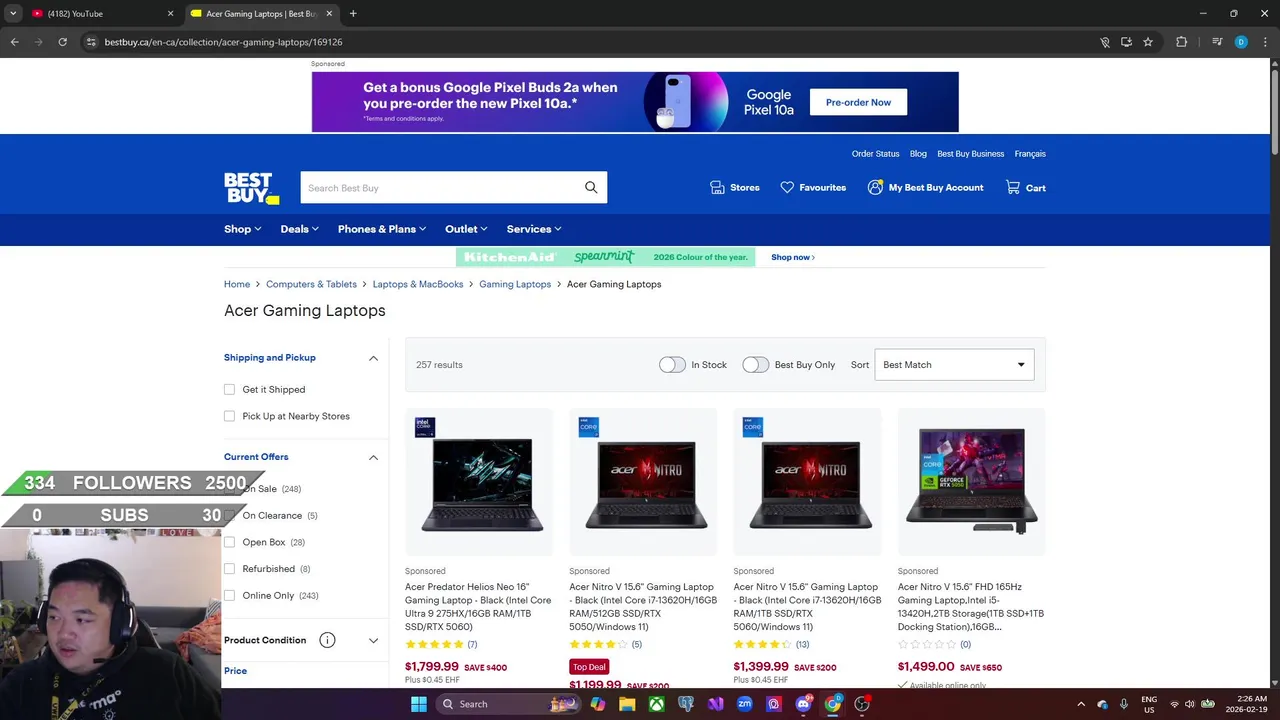The width and height of the screenshot is (1280, 720).
Task: Open the media controls icon in Chrome toolbar
Action: click(x=1217, y=42)
